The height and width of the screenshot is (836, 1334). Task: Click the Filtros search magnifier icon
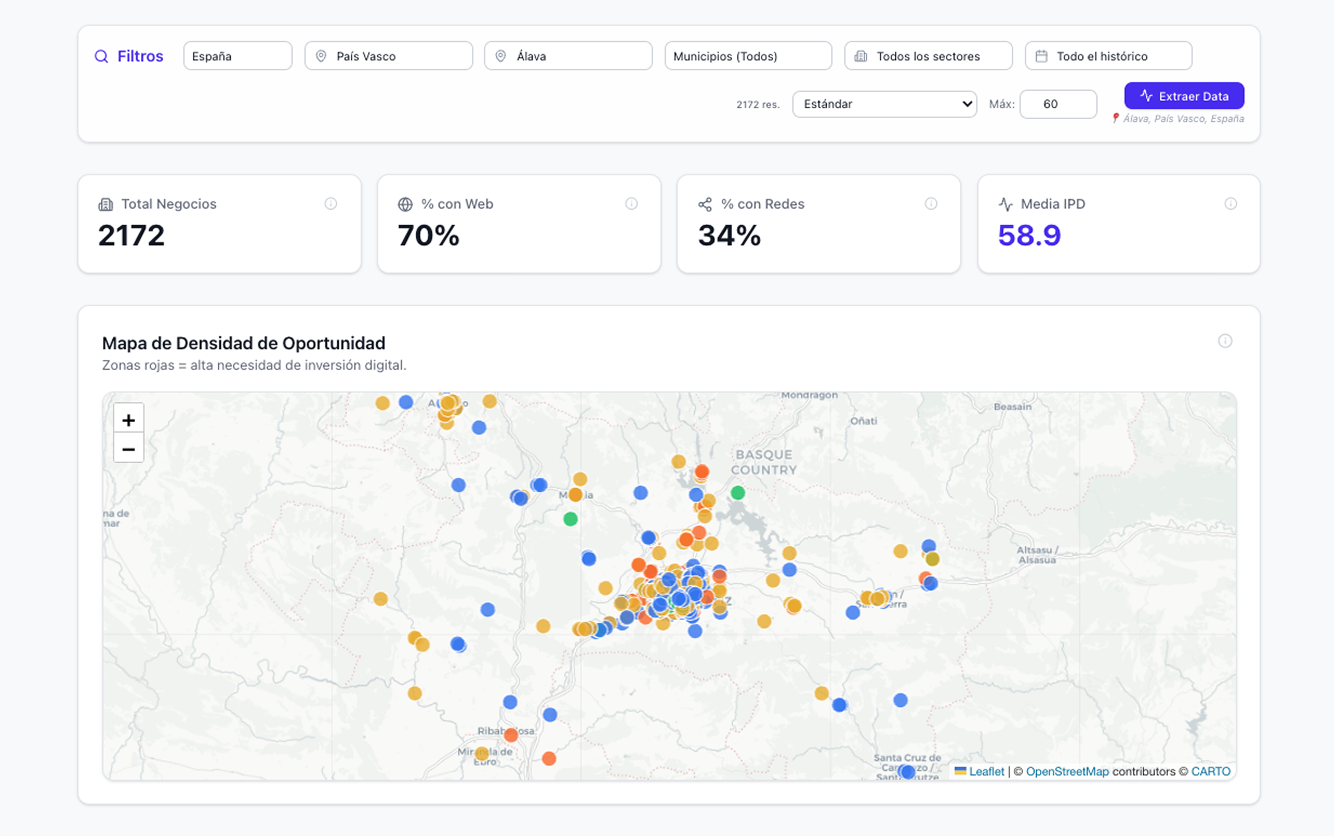(x=101, y=57)
